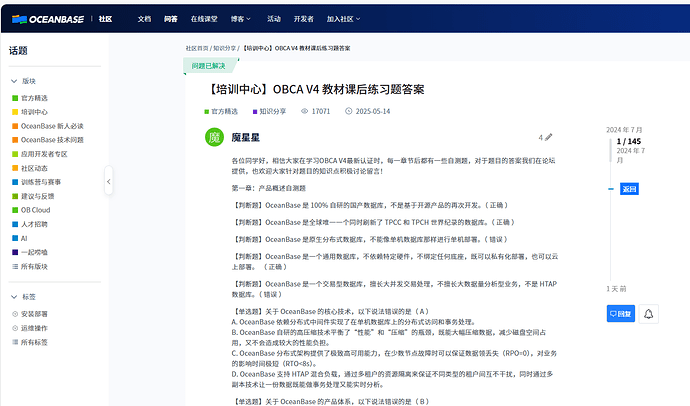Image resolution: width=690 pixels, height=406 pixels.
Task: Select 应用开发者专区 category
Action: coord(44,154)
